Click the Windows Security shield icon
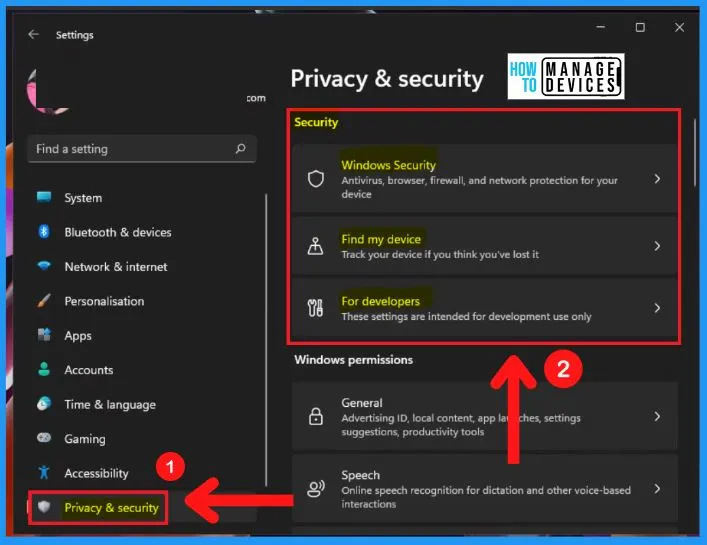Viewport: 707px width, 545px height. (x=316, y=179)
